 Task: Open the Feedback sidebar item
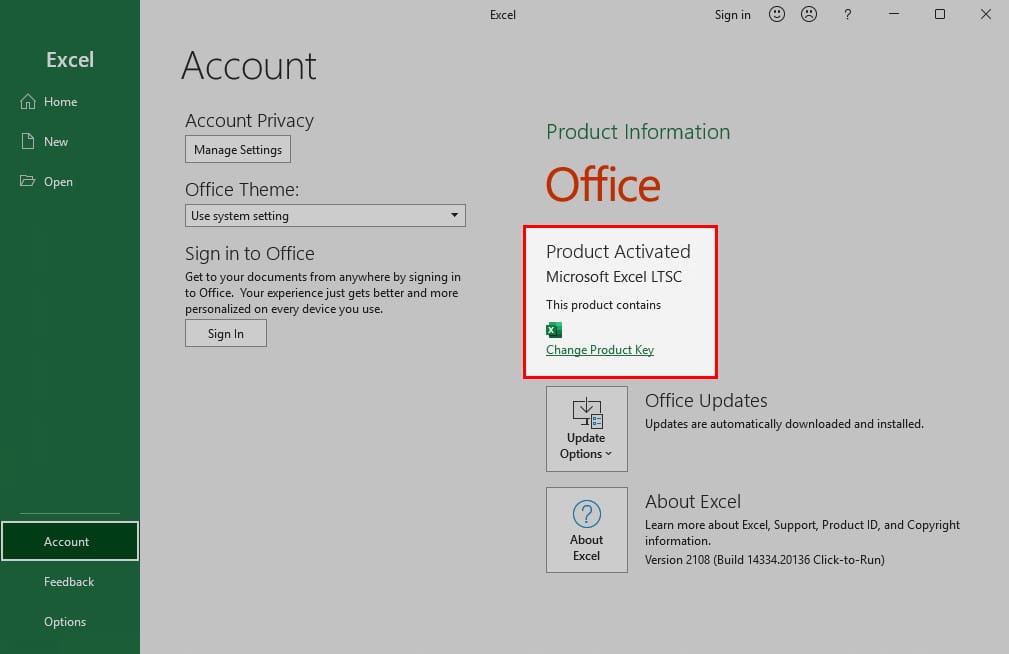[69, 581]
